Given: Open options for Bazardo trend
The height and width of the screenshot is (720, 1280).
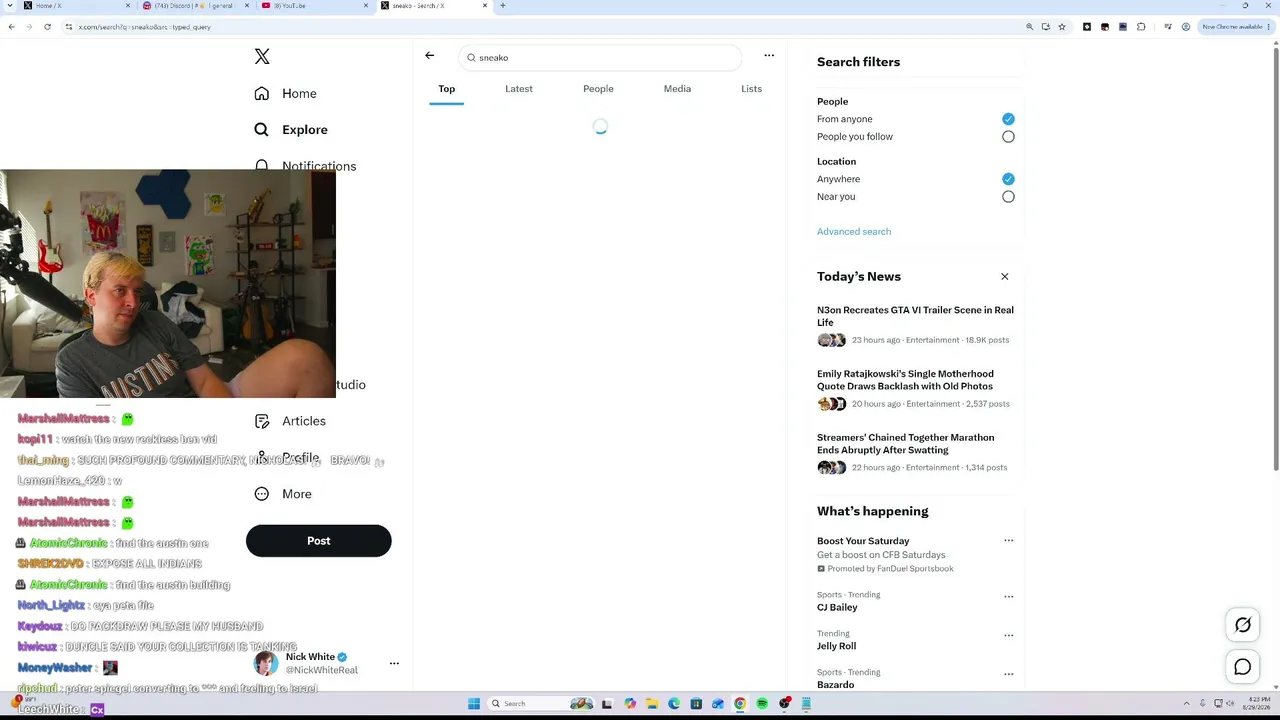Looking at the screenshot, I should 1008,674.
